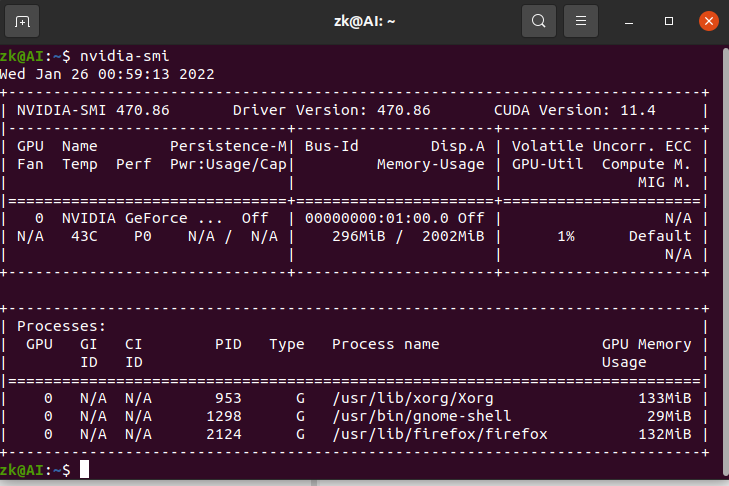Click PID 1298

coord(224,417)
